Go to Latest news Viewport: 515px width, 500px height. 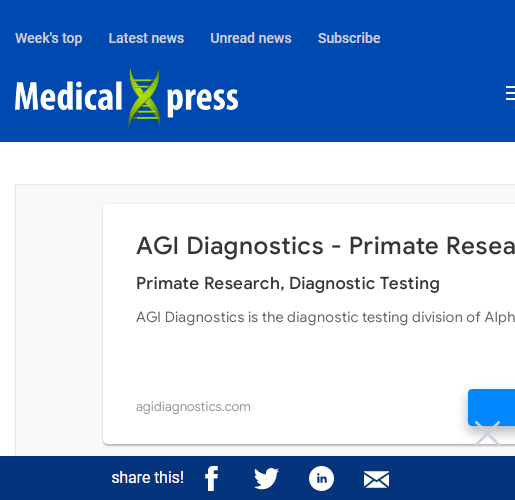point(146,38)
